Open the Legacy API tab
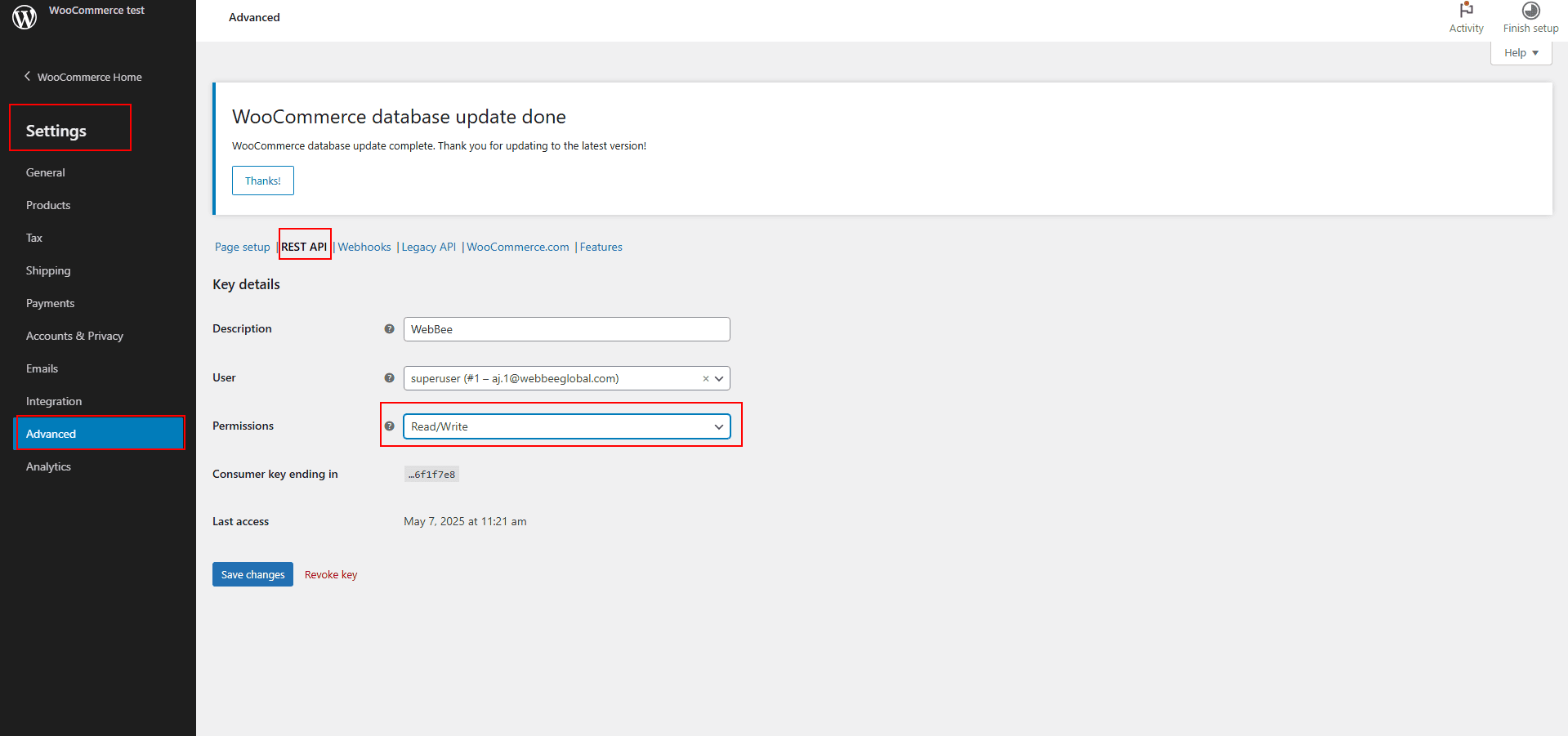Image resolution: width=1568 pixels, height=736 pixels. point(428,248)
